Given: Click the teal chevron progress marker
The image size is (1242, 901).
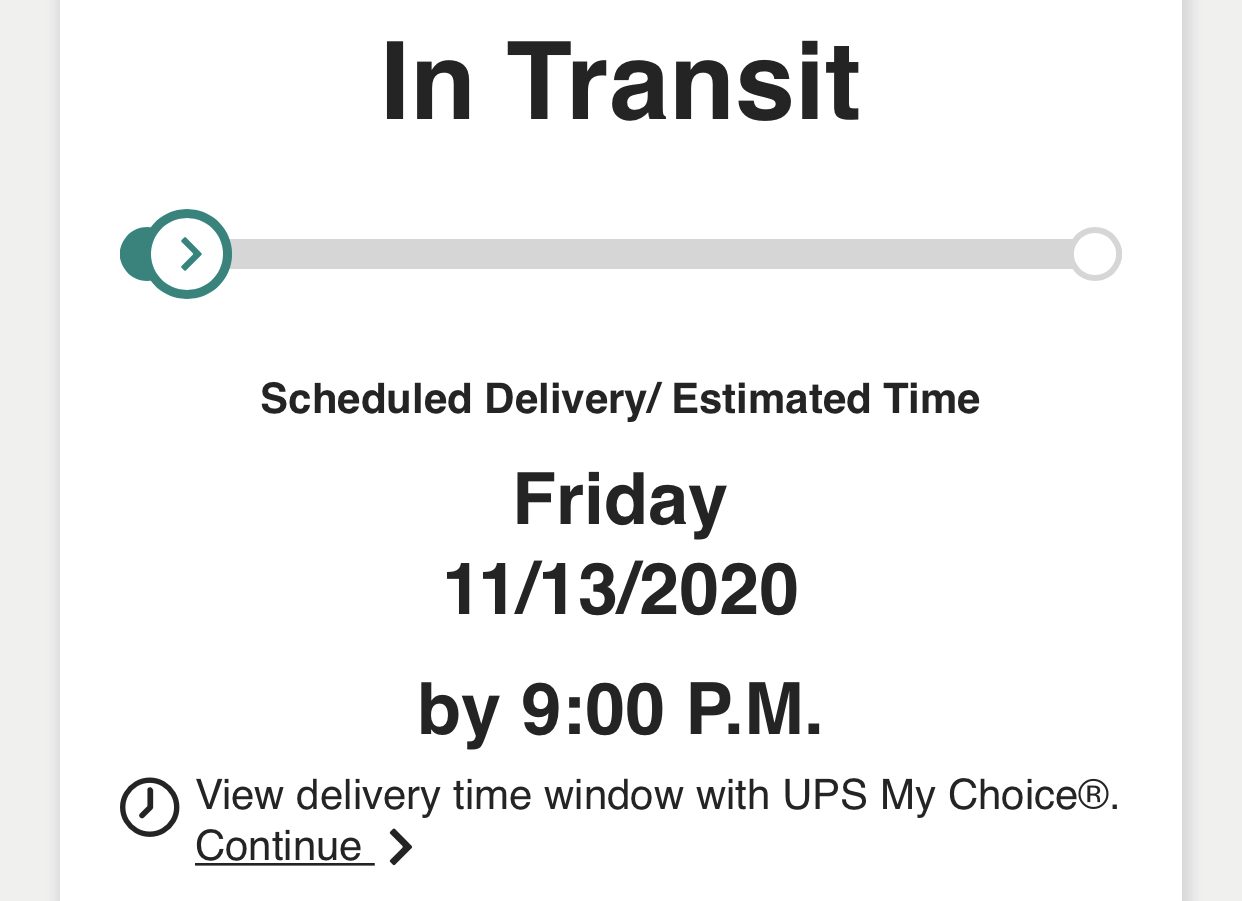Looking at the screenshot, I should [190, 254].
